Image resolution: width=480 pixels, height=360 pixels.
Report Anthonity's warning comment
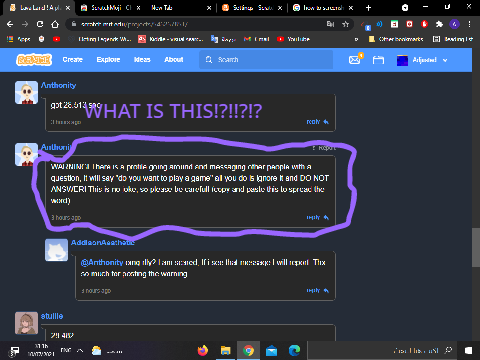coord(324,148)
